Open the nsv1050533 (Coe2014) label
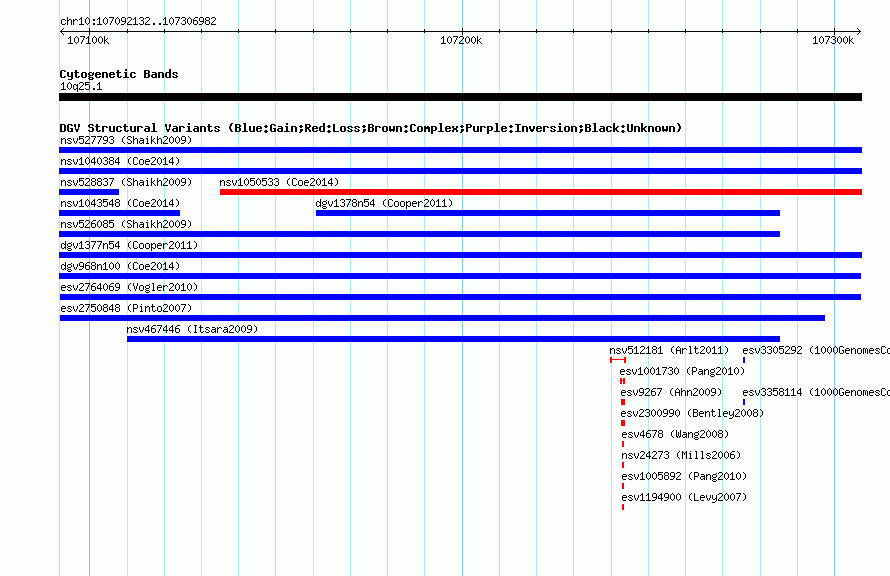This screenshot has width=890, height=576. (x=279, y=182)
